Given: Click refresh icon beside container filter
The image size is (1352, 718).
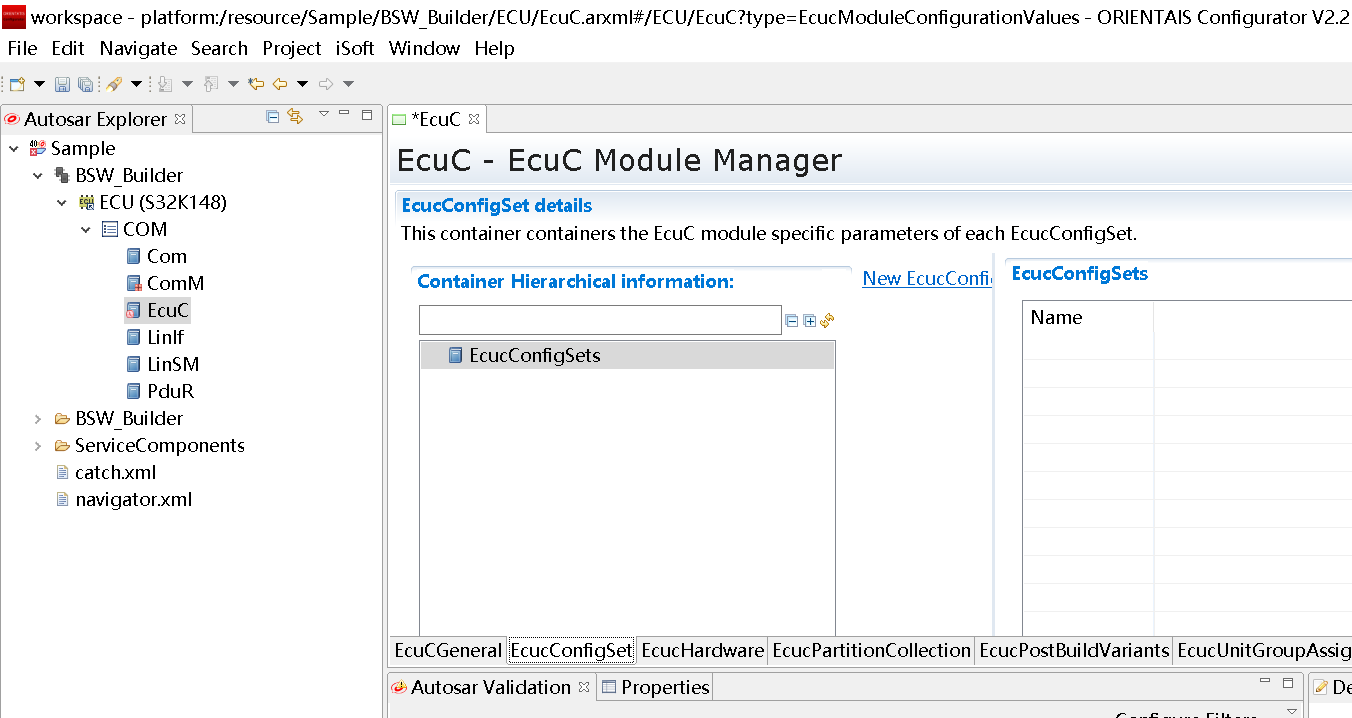Looking at the screenshot, I should pyautogui.click(x=827, y=321).
